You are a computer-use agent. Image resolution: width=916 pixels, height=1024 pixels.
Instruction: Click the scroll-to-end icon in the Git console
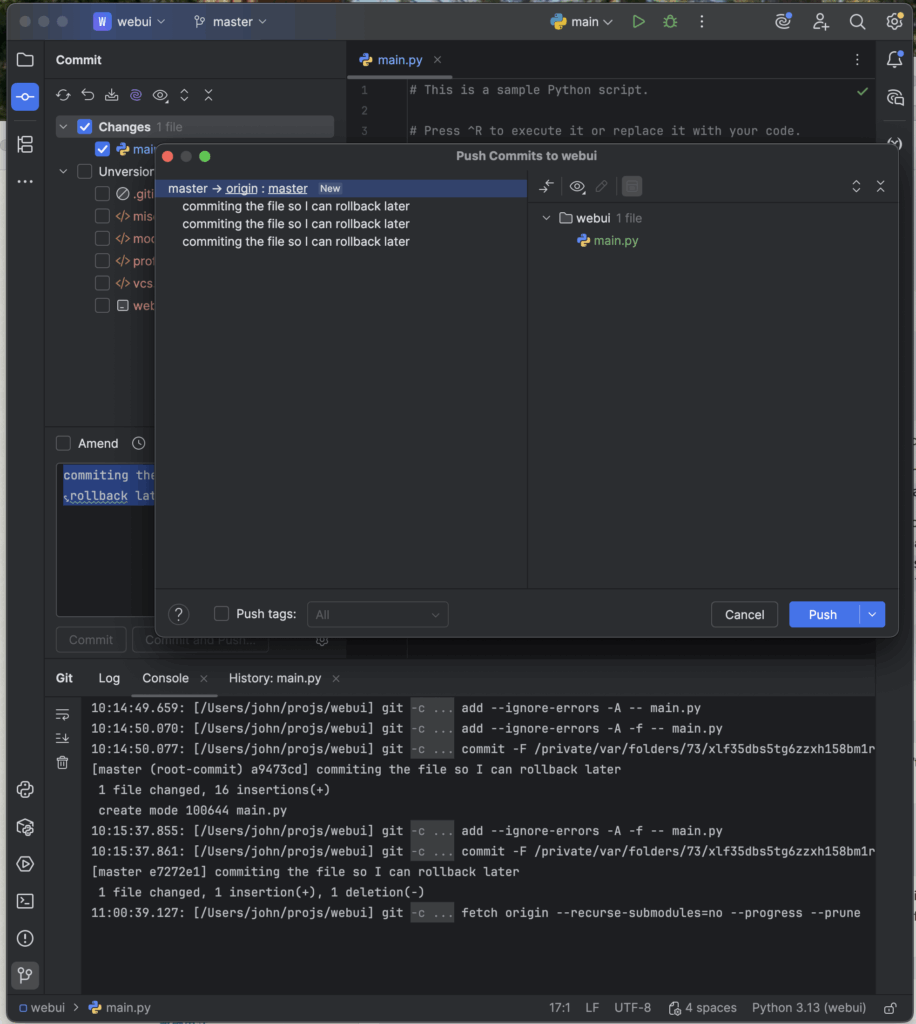point(62,738)
